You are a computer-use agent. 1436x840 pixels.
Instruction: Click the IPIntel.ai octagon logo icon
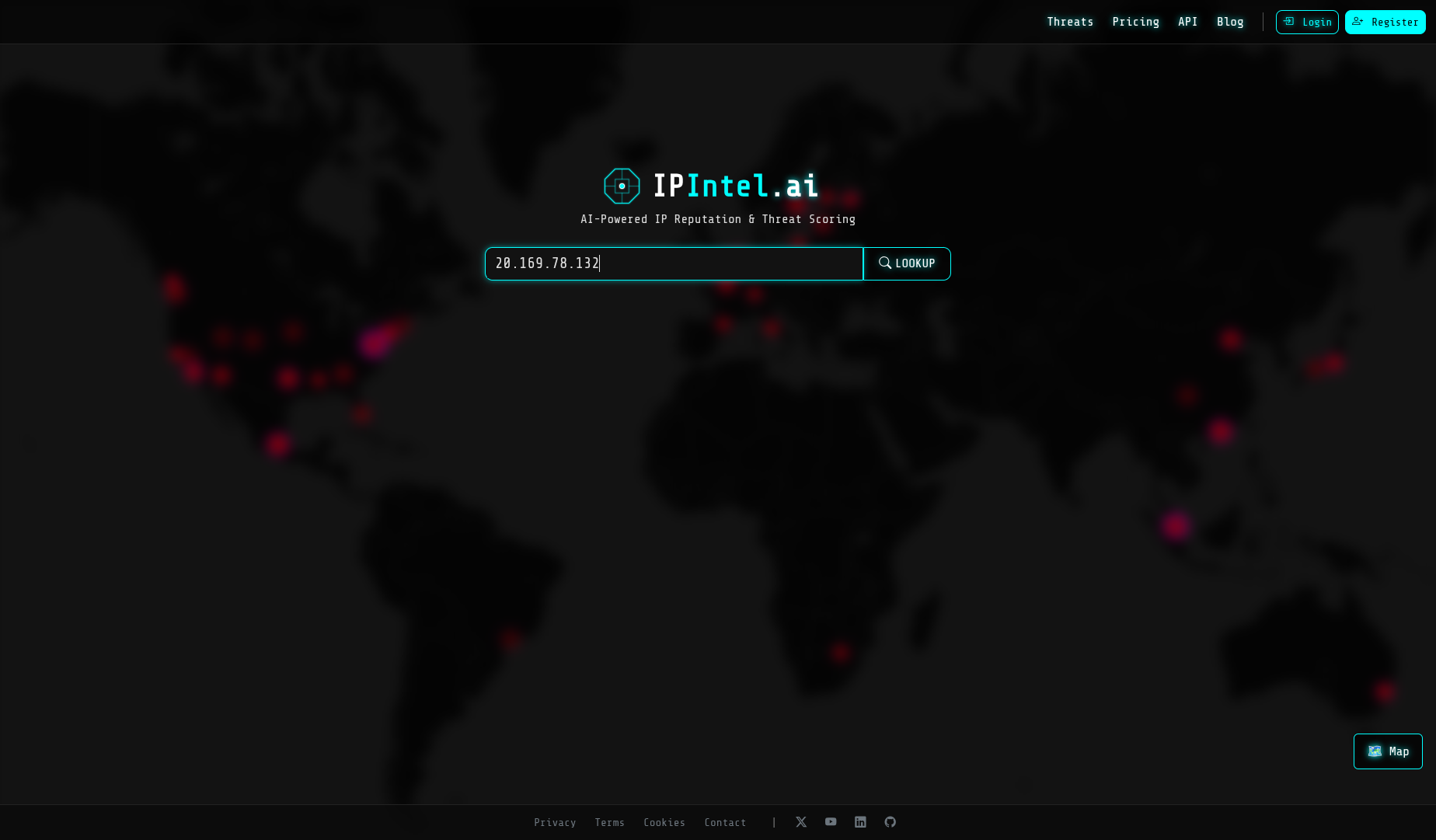pyautogui.click(x=622, y=186)
